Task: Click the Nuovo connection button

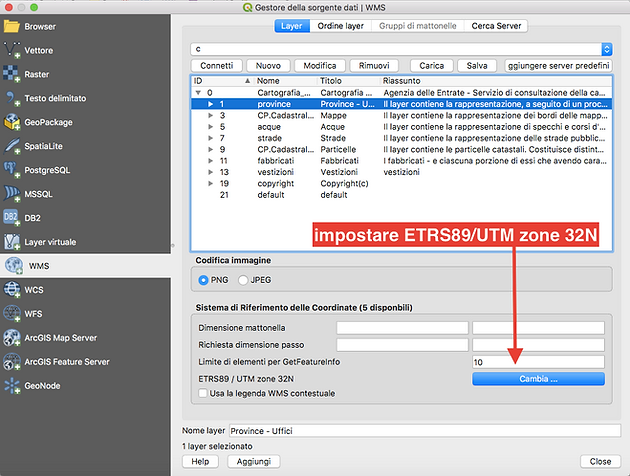Action: point(268,65)
